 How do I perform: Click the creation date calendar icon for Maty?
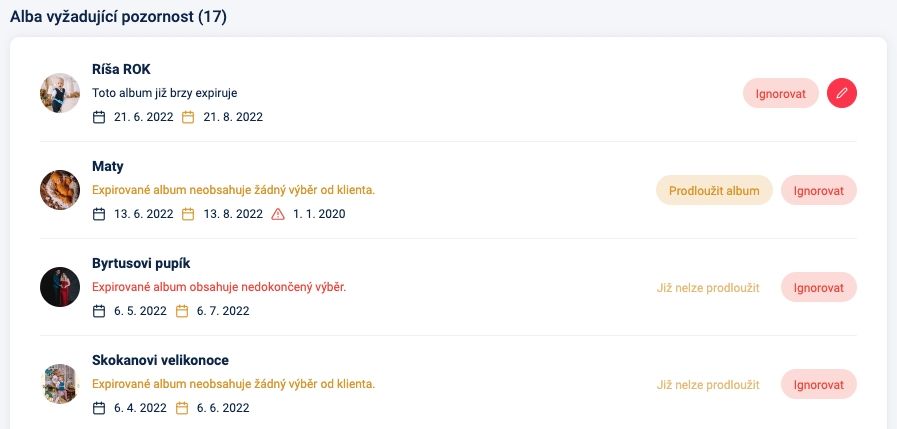click(99, 214)
